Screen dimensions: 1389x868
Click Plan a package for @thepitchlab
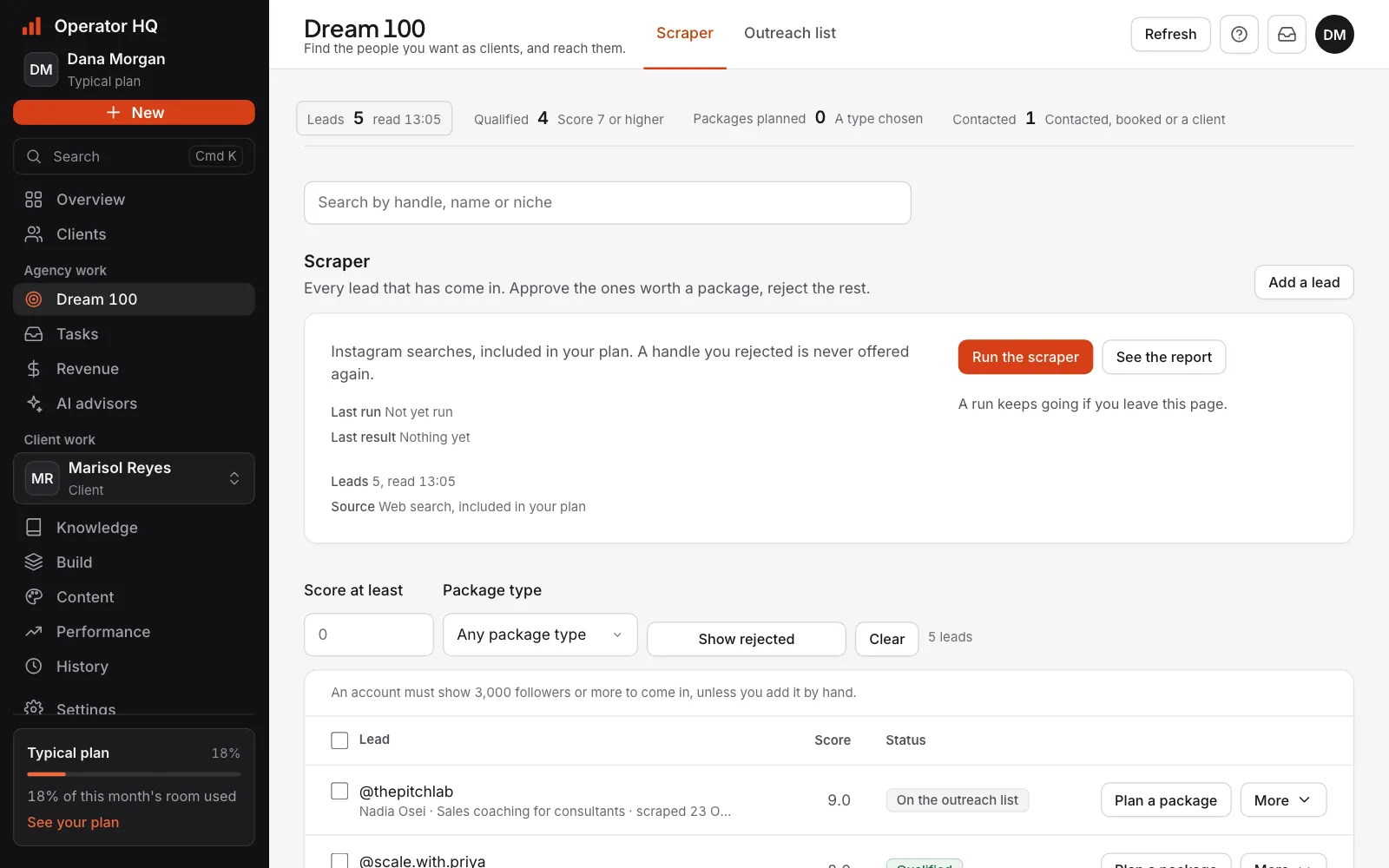tap(1166, 800)
